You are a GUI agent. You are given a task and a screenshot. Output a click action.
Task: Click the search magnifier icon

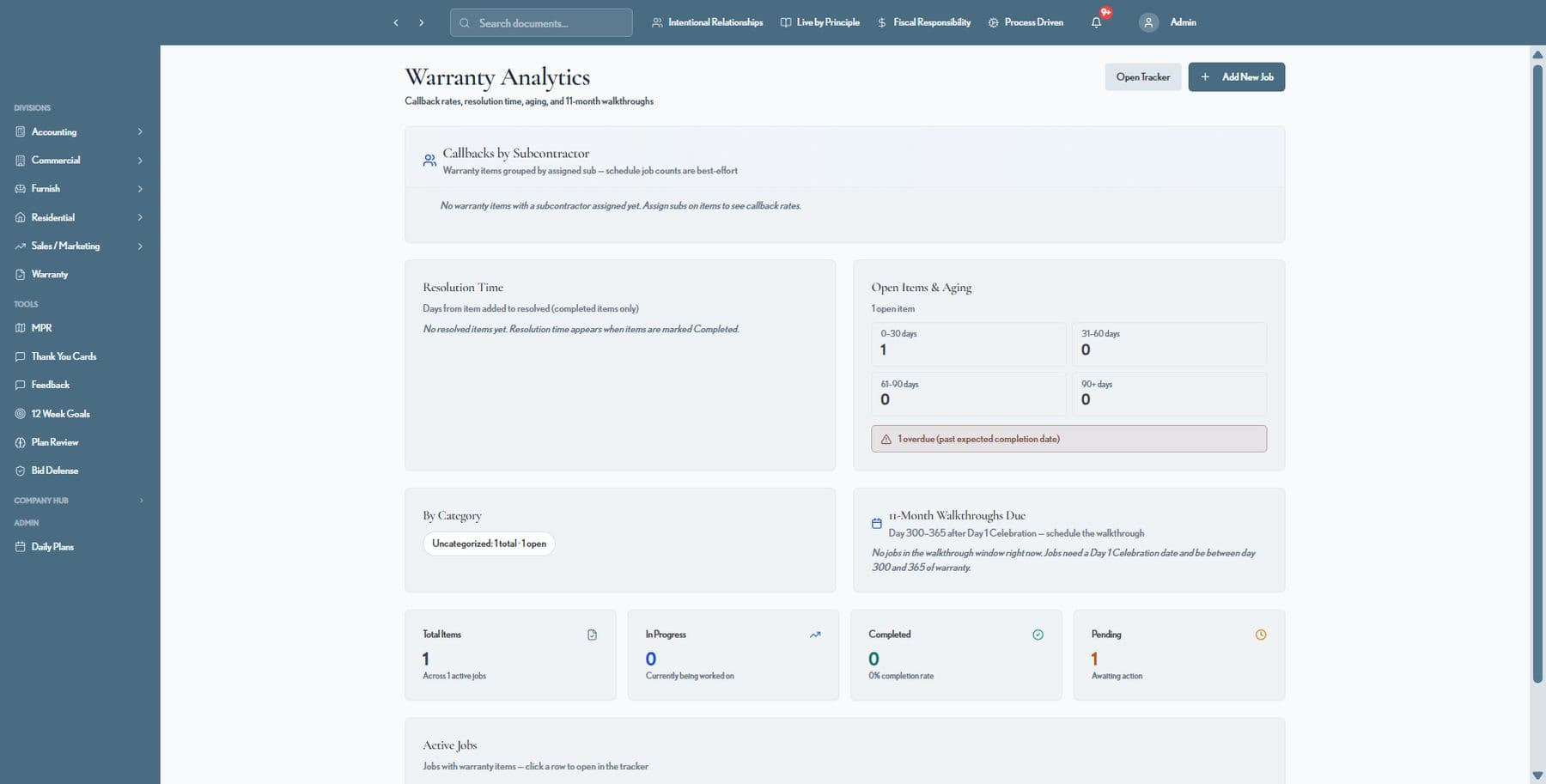(465, 23)
